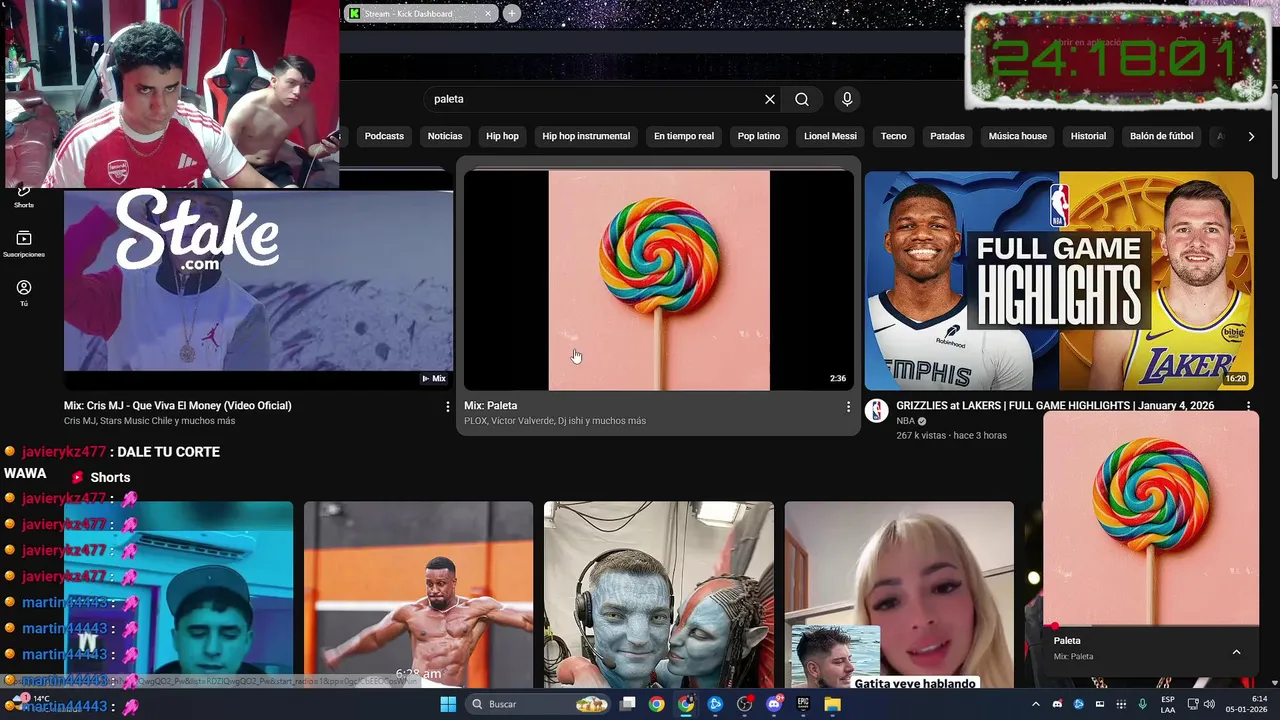Open the Gatita veve hablando Short
Viewport: 1280px width, 720px height.
[x=899, y=594]
